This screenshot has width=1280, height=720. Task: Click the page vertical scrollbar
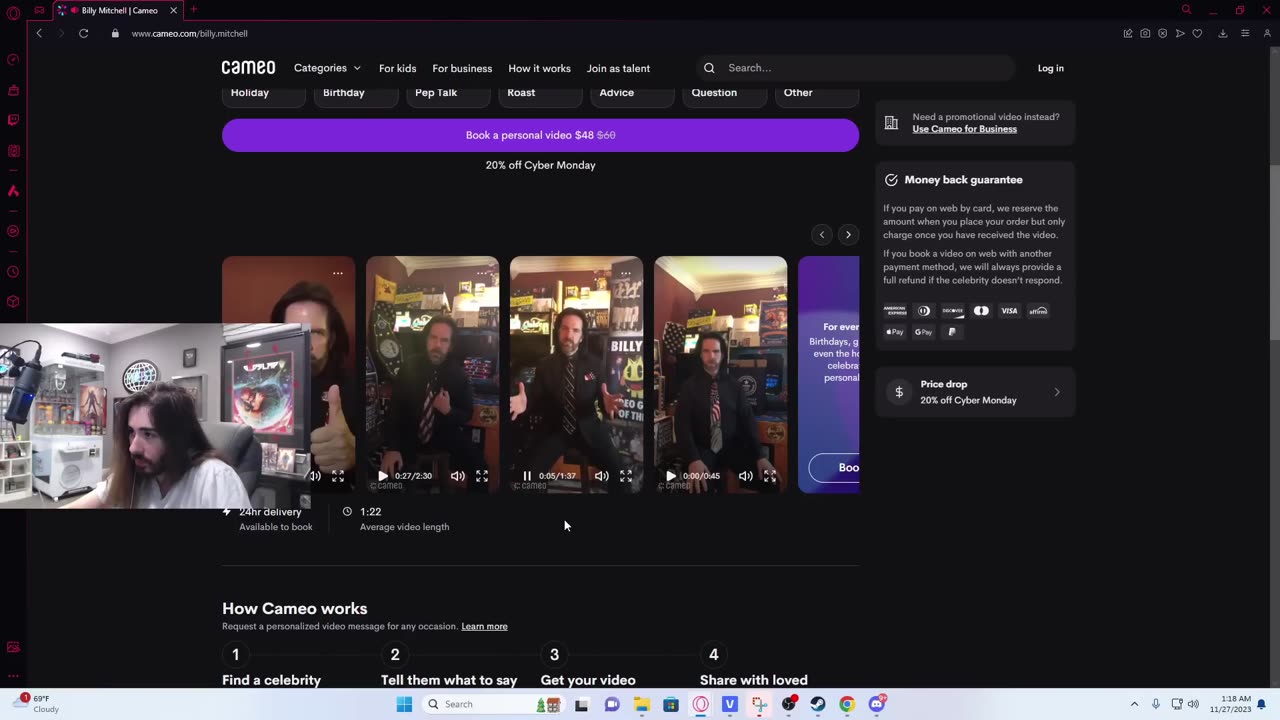(x=1274, y=250)
